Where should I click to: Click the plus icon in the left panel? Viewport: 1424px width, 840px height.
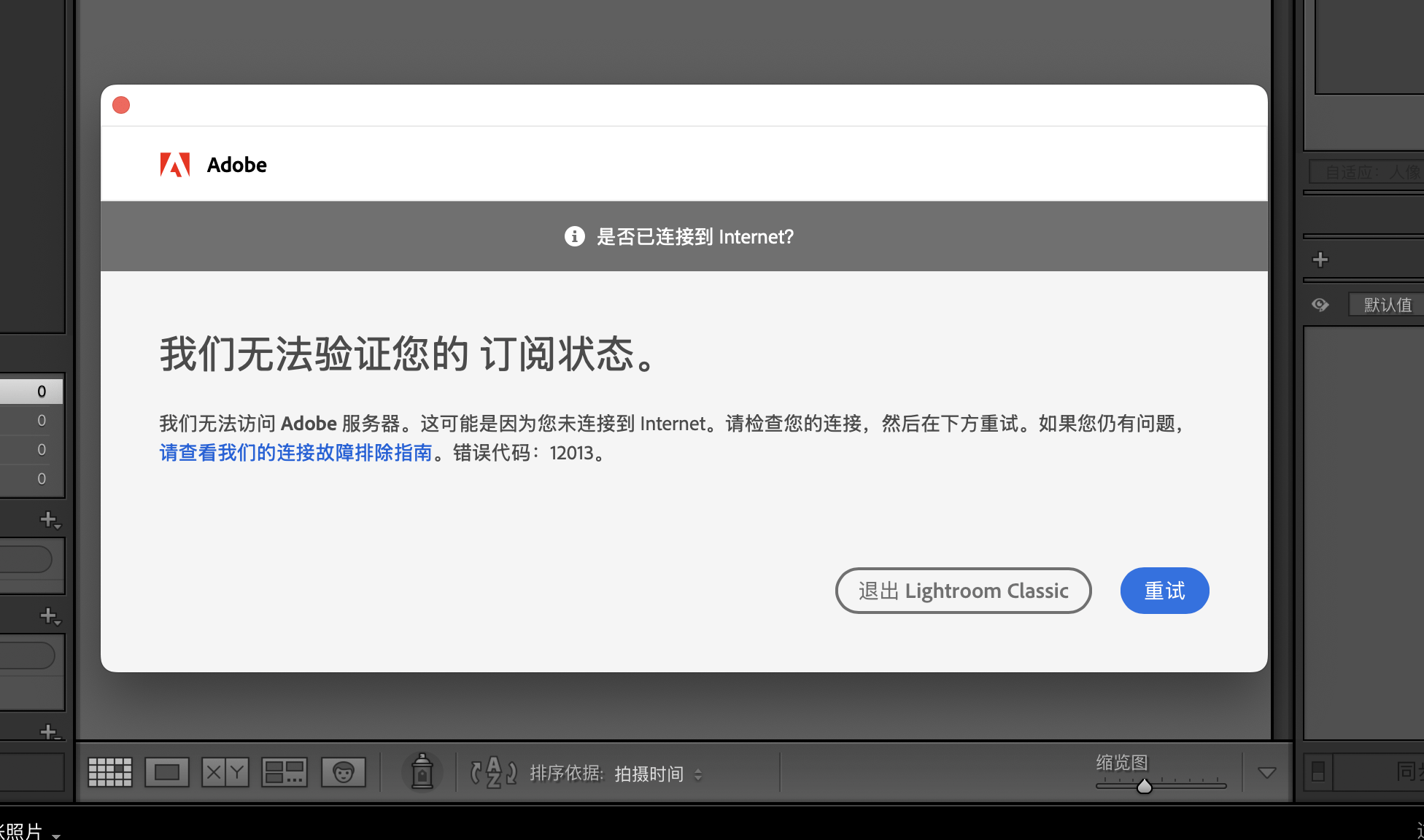48,519
